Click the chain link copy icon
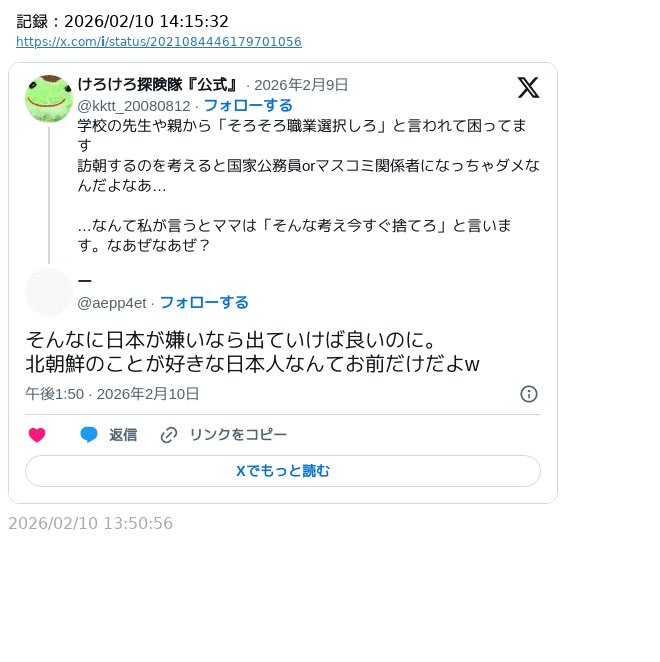This screenshot has width=660, height=662. pos(169,435)
